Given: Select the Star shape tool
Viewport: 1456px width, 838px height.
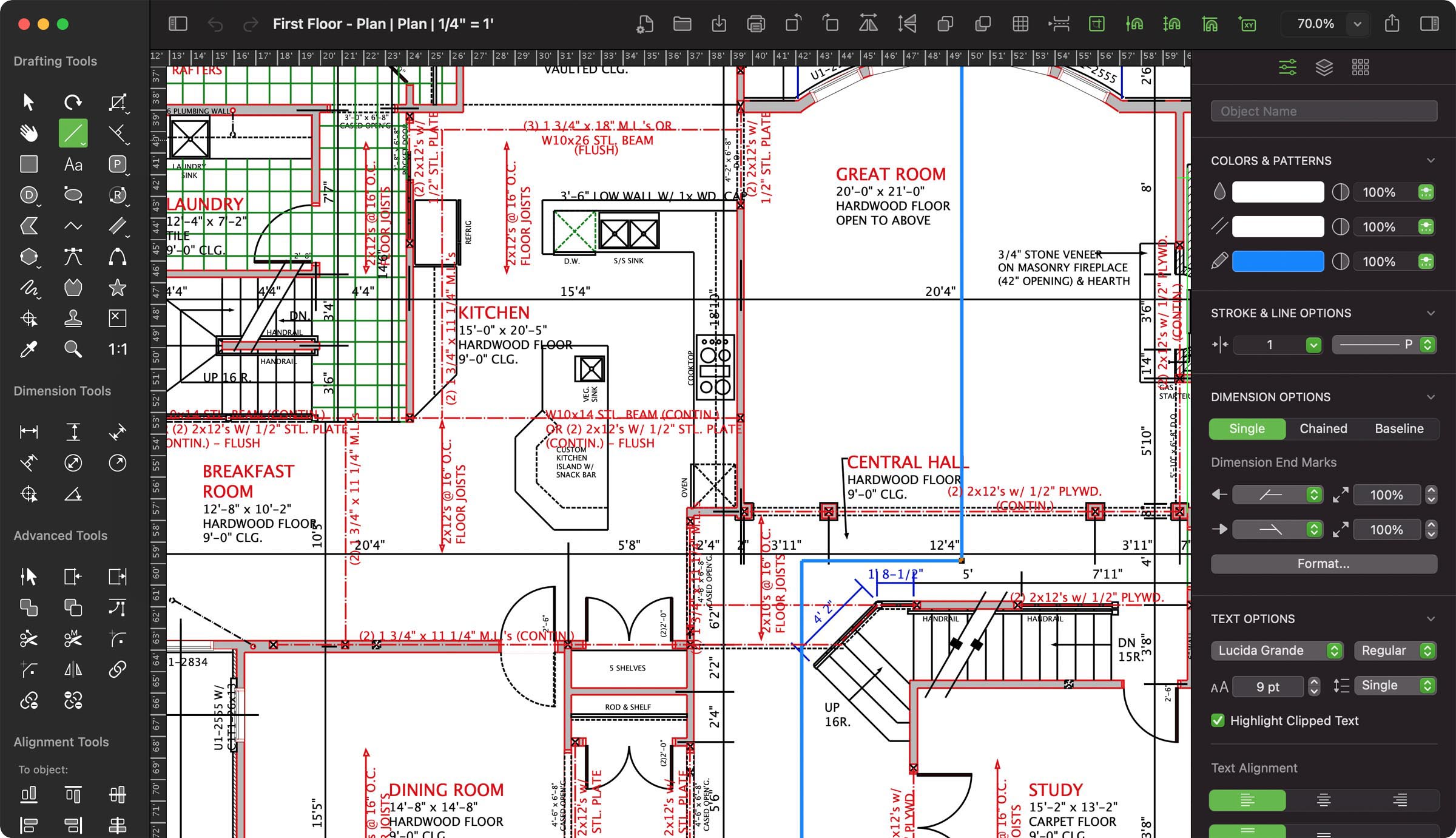Looking at the screenshot, I should (x=117, y=287).
